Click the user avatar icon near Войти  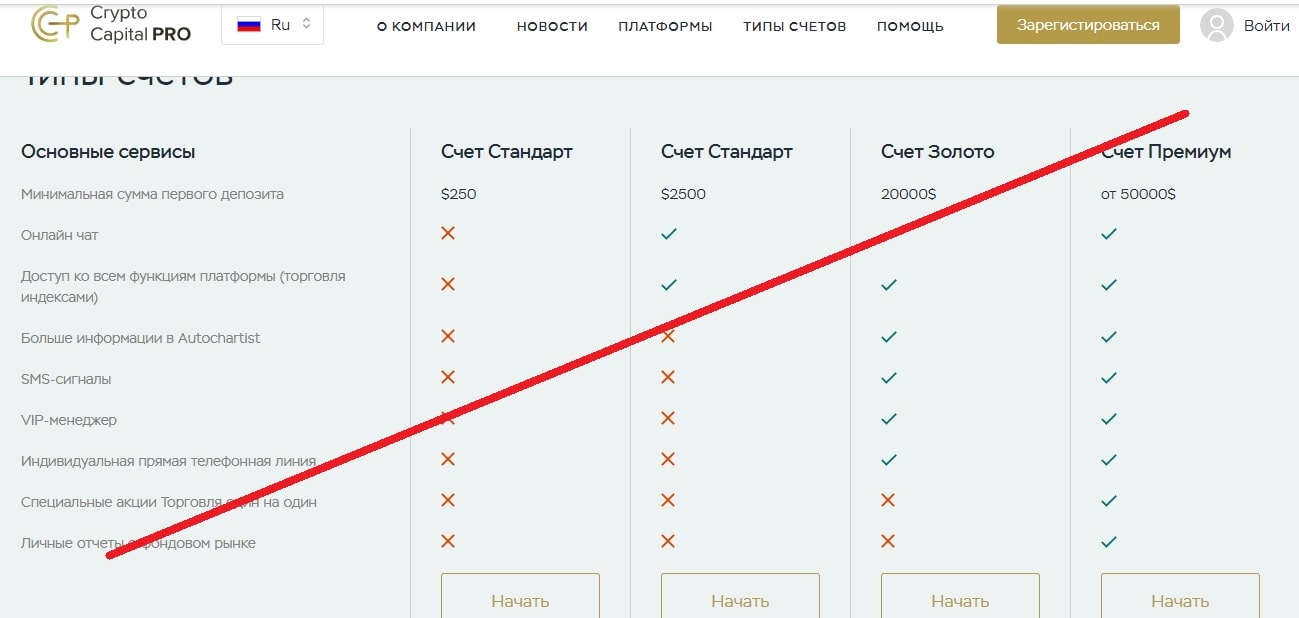coord(1216,25)
